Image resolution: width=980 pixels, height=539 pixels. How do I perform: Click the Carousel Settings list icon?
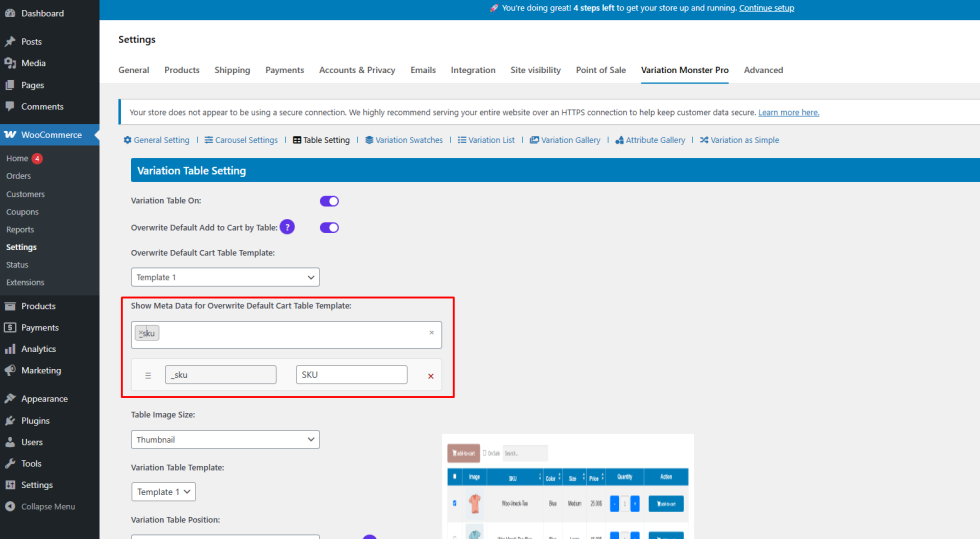(x=209, y=140)
